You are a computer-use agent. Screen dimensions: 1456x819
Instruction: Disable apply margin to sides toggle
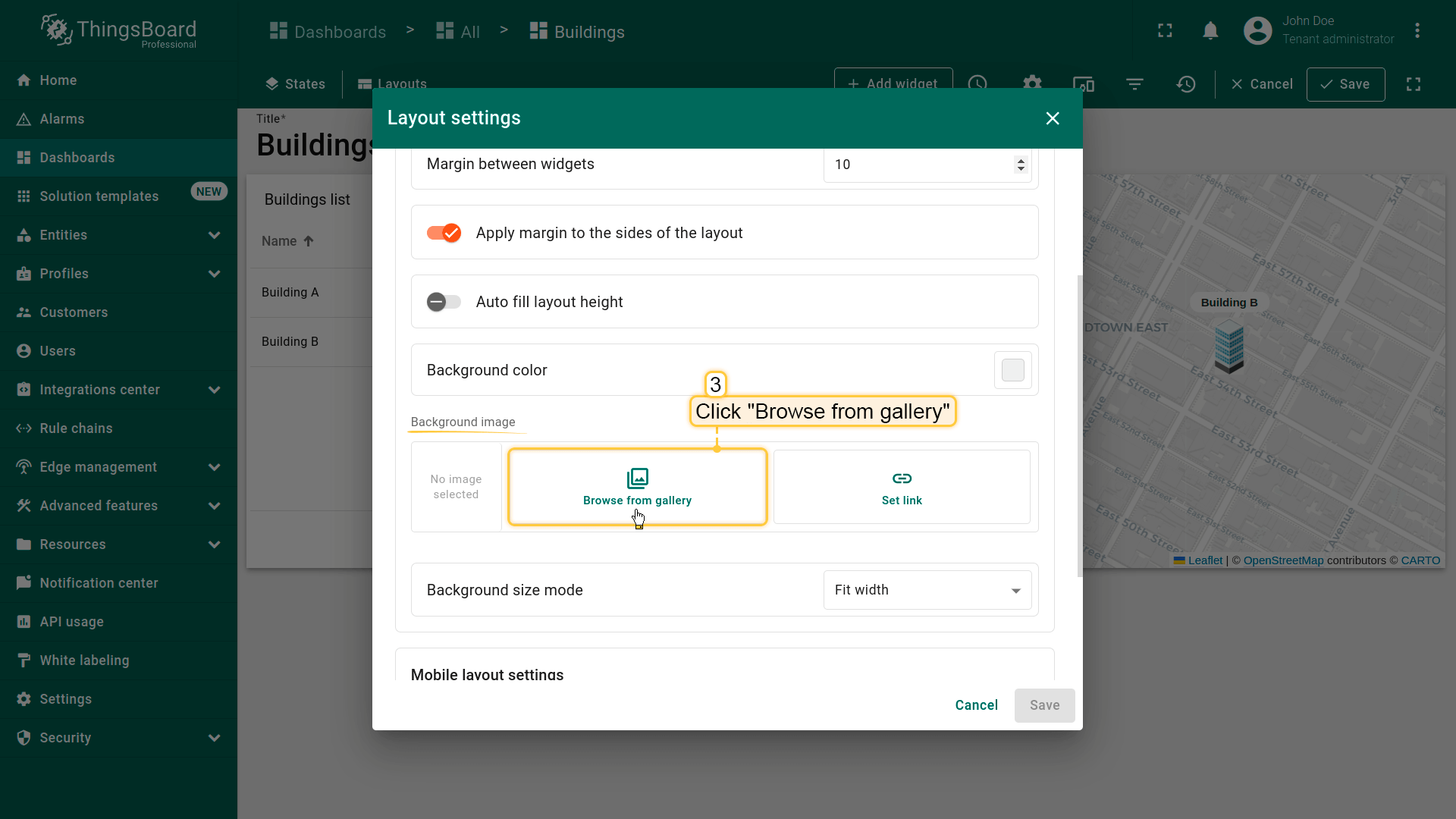tap(444, 233)
